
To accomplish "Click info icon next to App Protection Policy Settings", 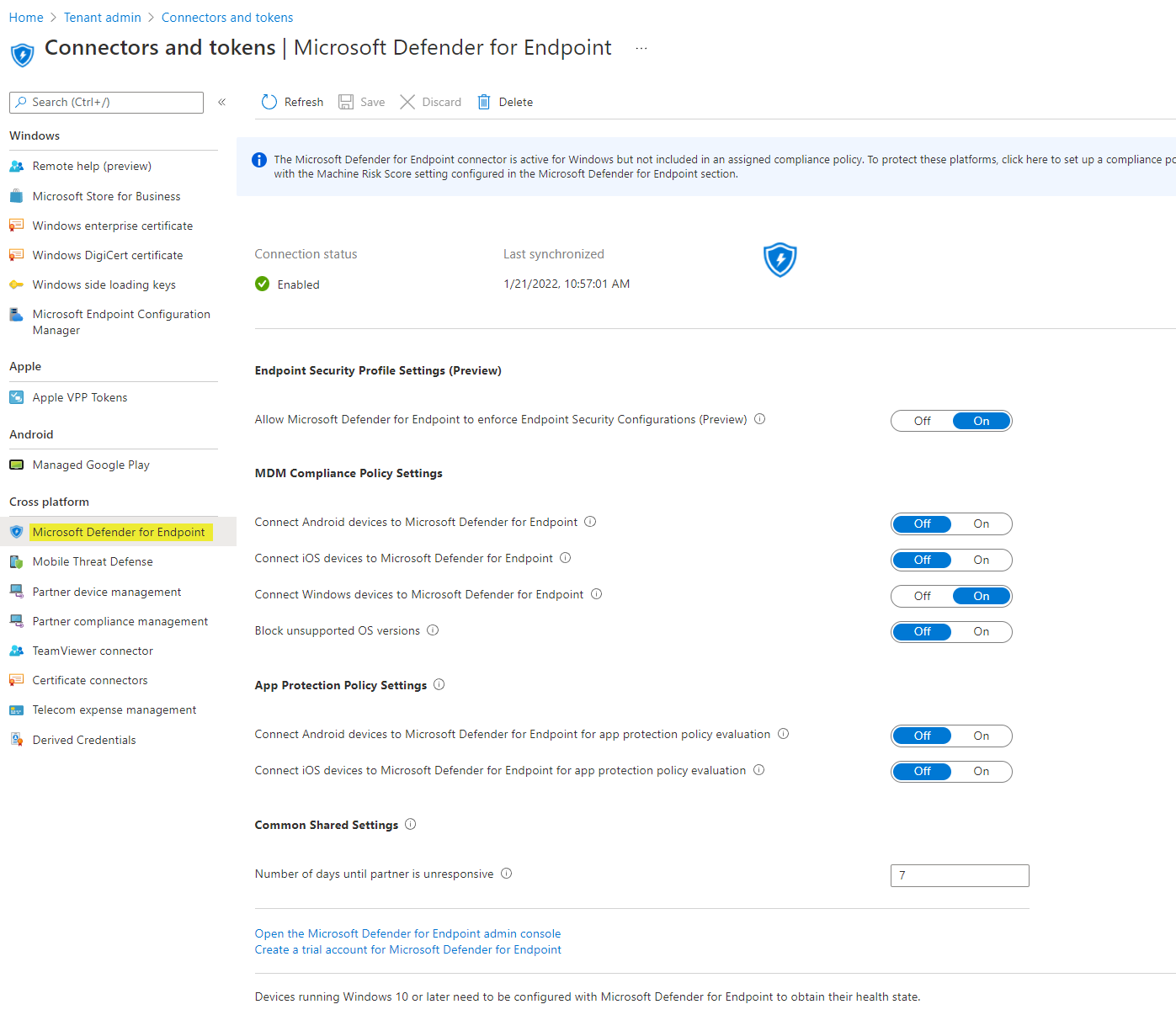I will [439, 685].
